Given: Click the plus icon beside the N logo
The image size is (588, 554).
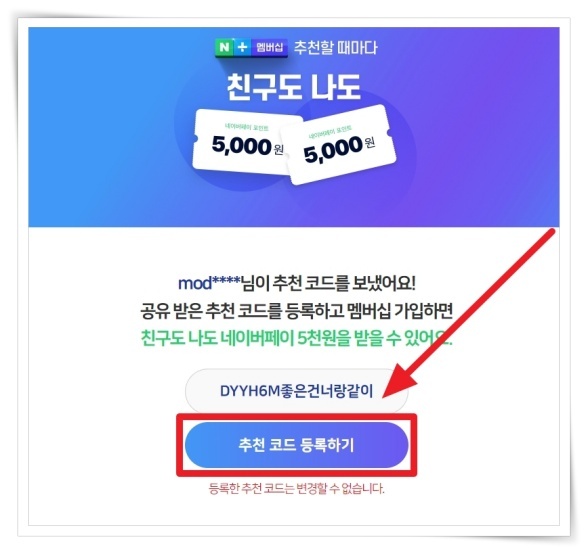Looking at the screenshot, I should (x=242, y=47).
